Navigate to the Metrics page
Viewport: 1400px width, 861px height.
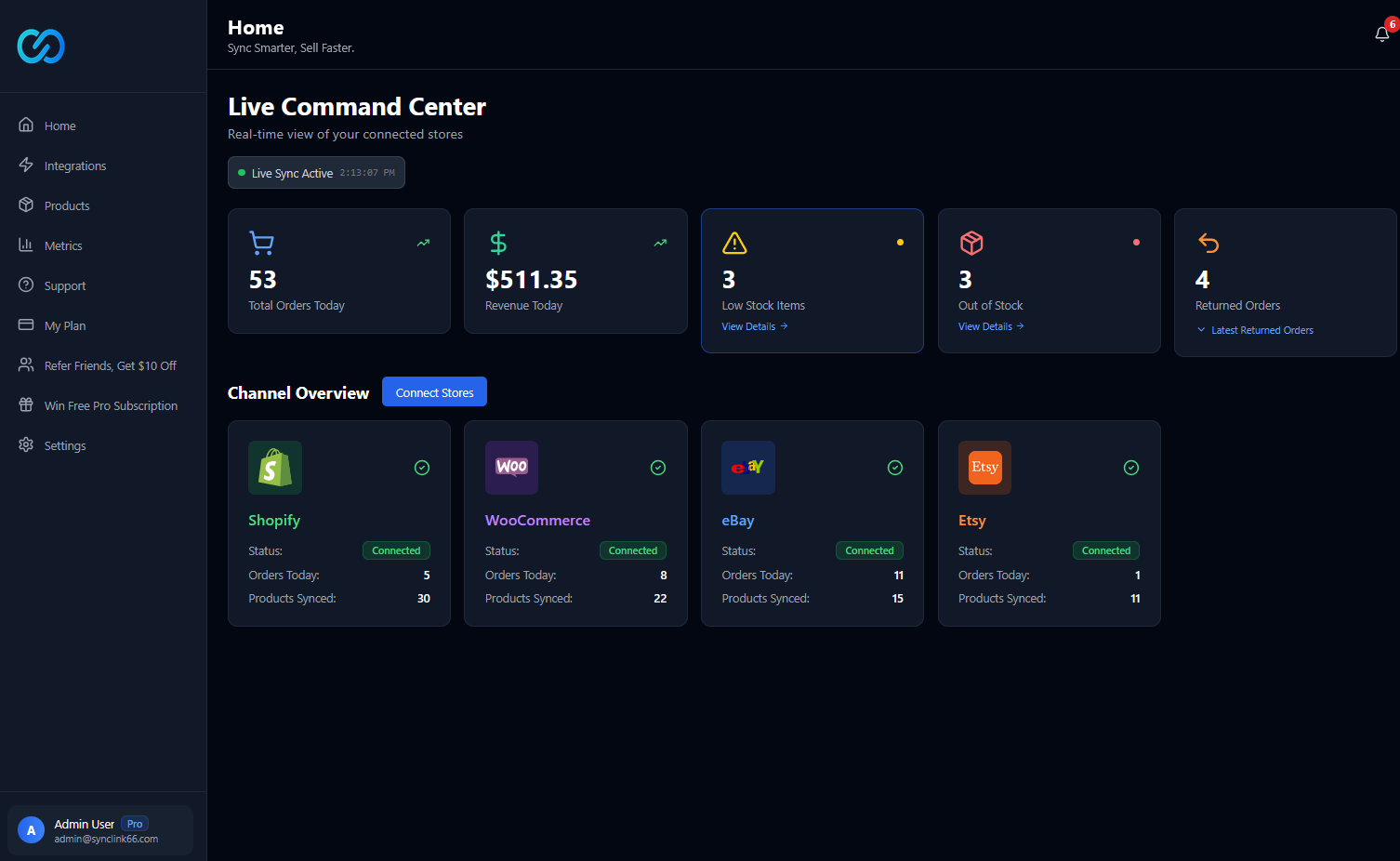click(x=61, y=245)
